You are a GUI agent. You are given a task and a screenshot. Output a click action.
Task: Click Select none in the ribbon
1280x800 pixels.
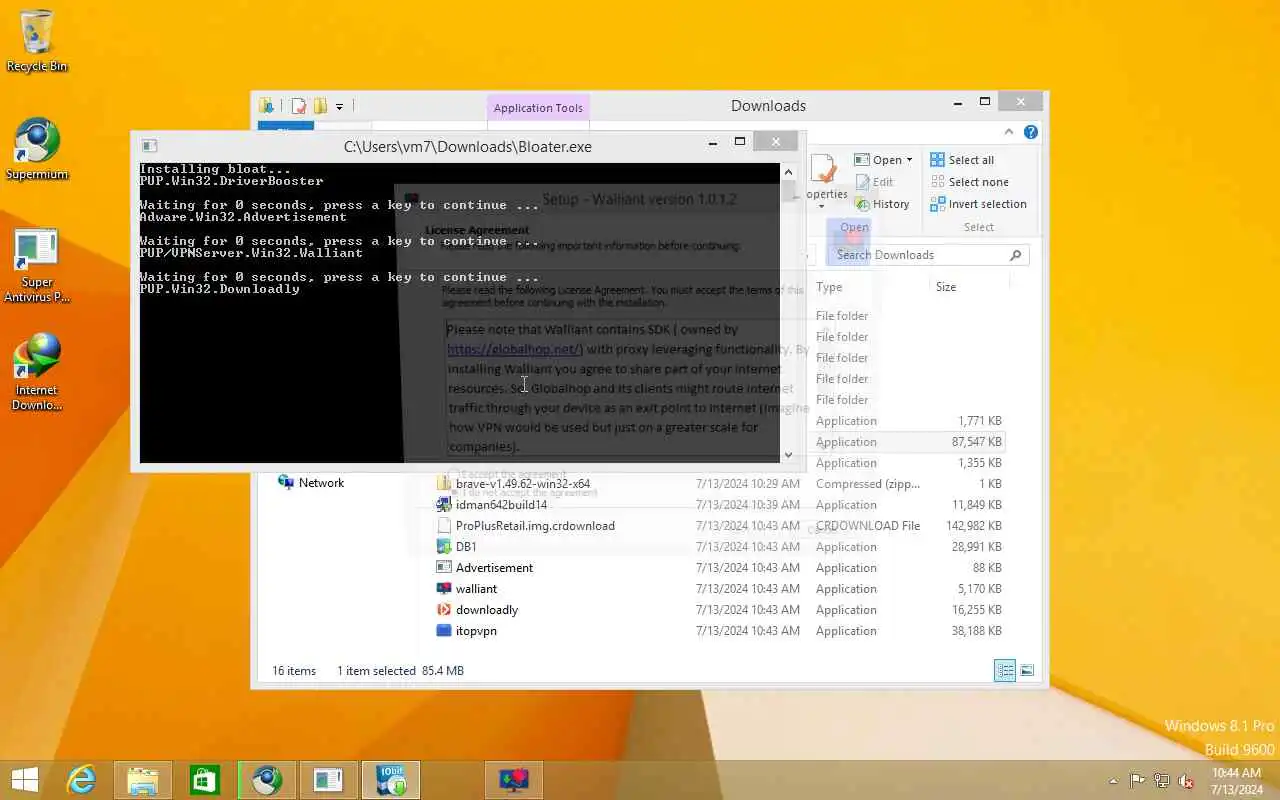point(969,182)
